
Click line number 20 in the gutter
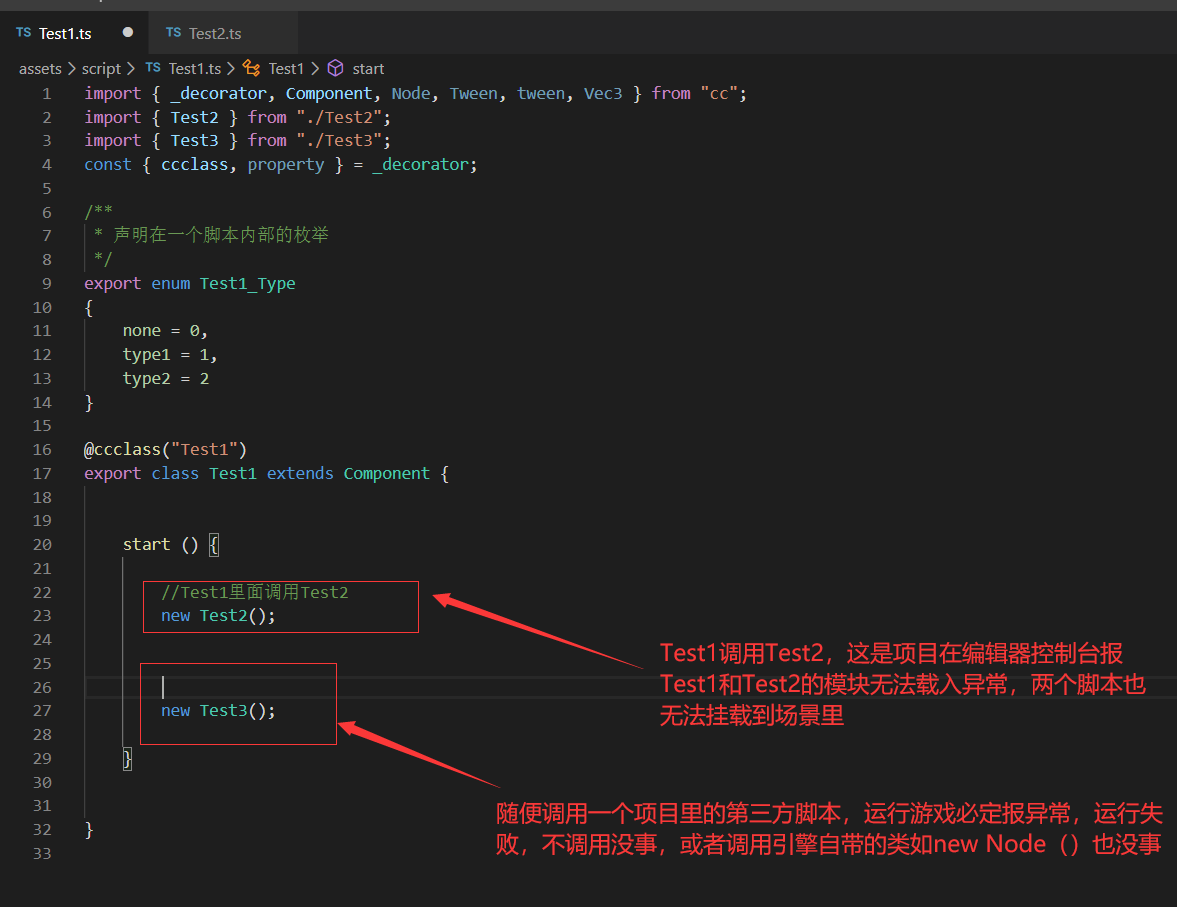[42, 544]
